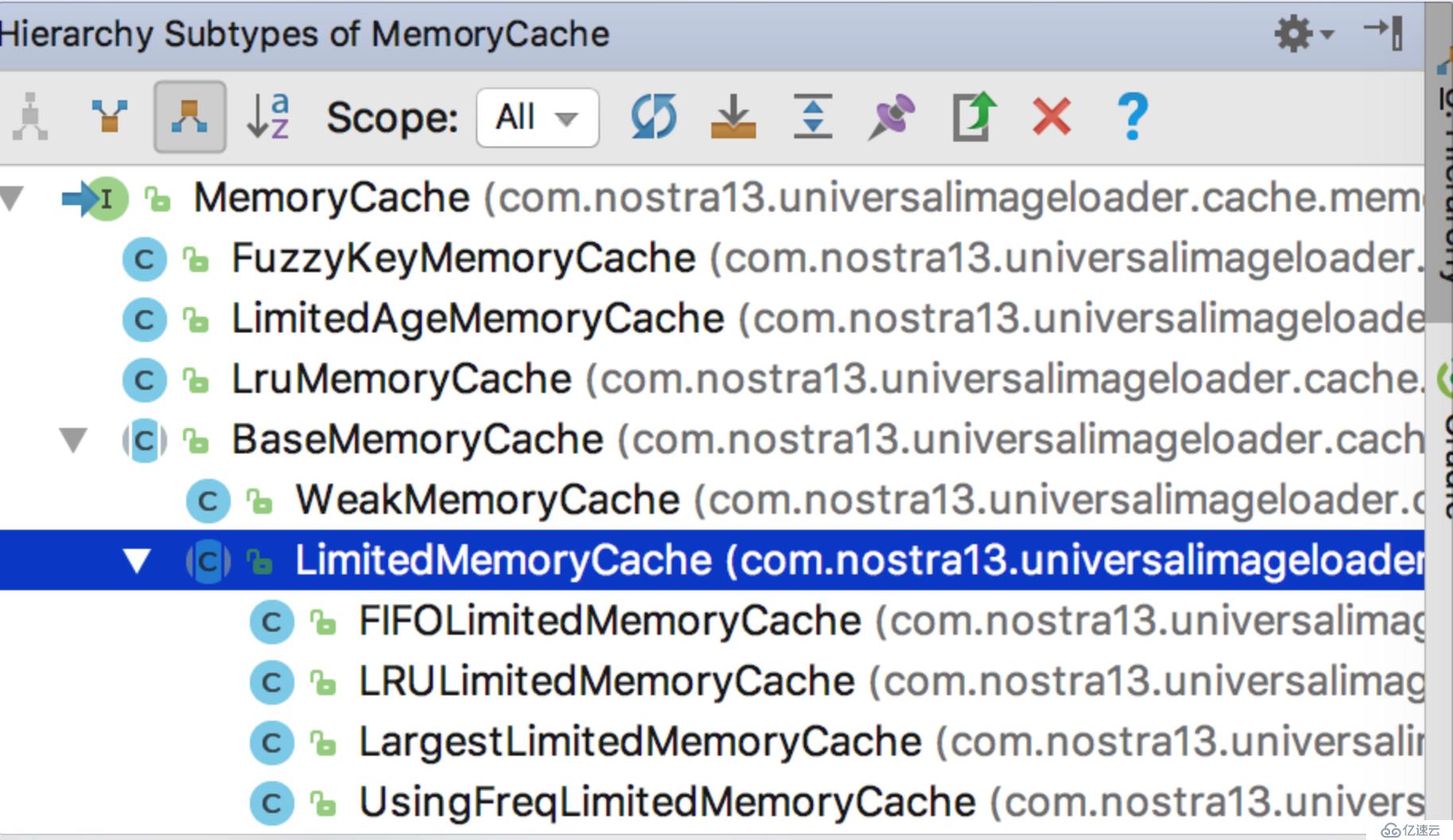Show supertypes hierarchy
The image size is (1453, 840).
coord(110,117)
